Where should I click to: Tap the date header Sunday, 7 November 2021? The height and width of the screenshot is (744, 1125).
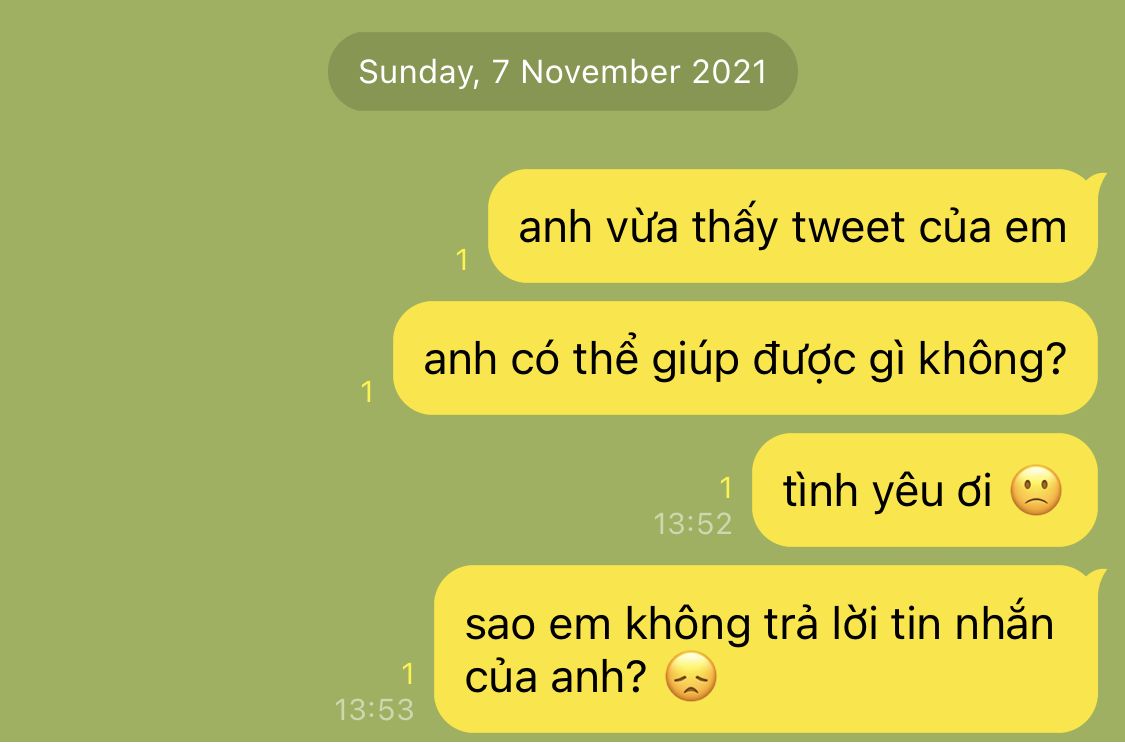point(562,72)
